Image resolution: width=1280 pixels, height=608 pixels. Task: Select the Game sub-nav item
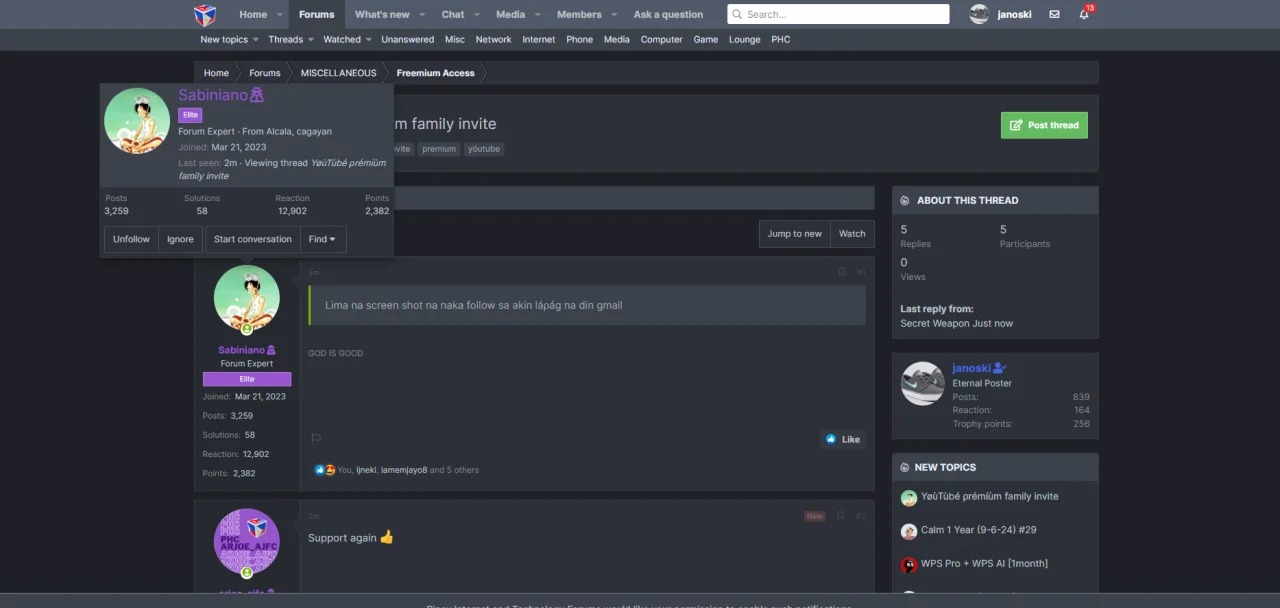(x=706, y=40)
